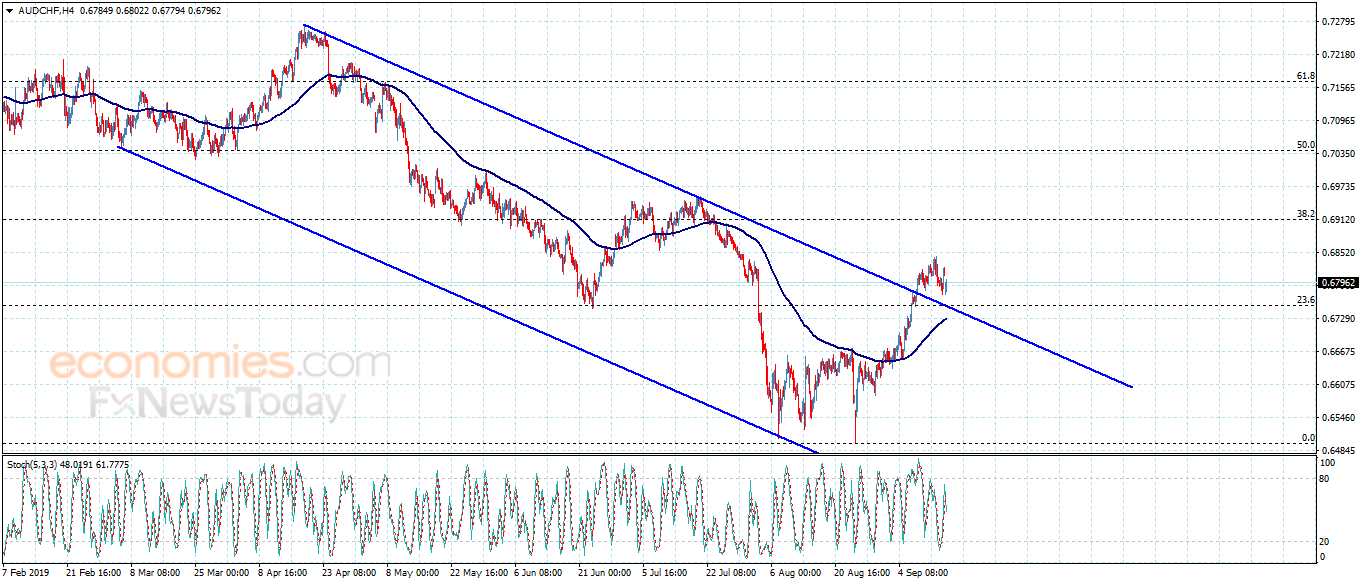
Task: Click the 4 Sep 08:00 date label
Action: (923, 574)
